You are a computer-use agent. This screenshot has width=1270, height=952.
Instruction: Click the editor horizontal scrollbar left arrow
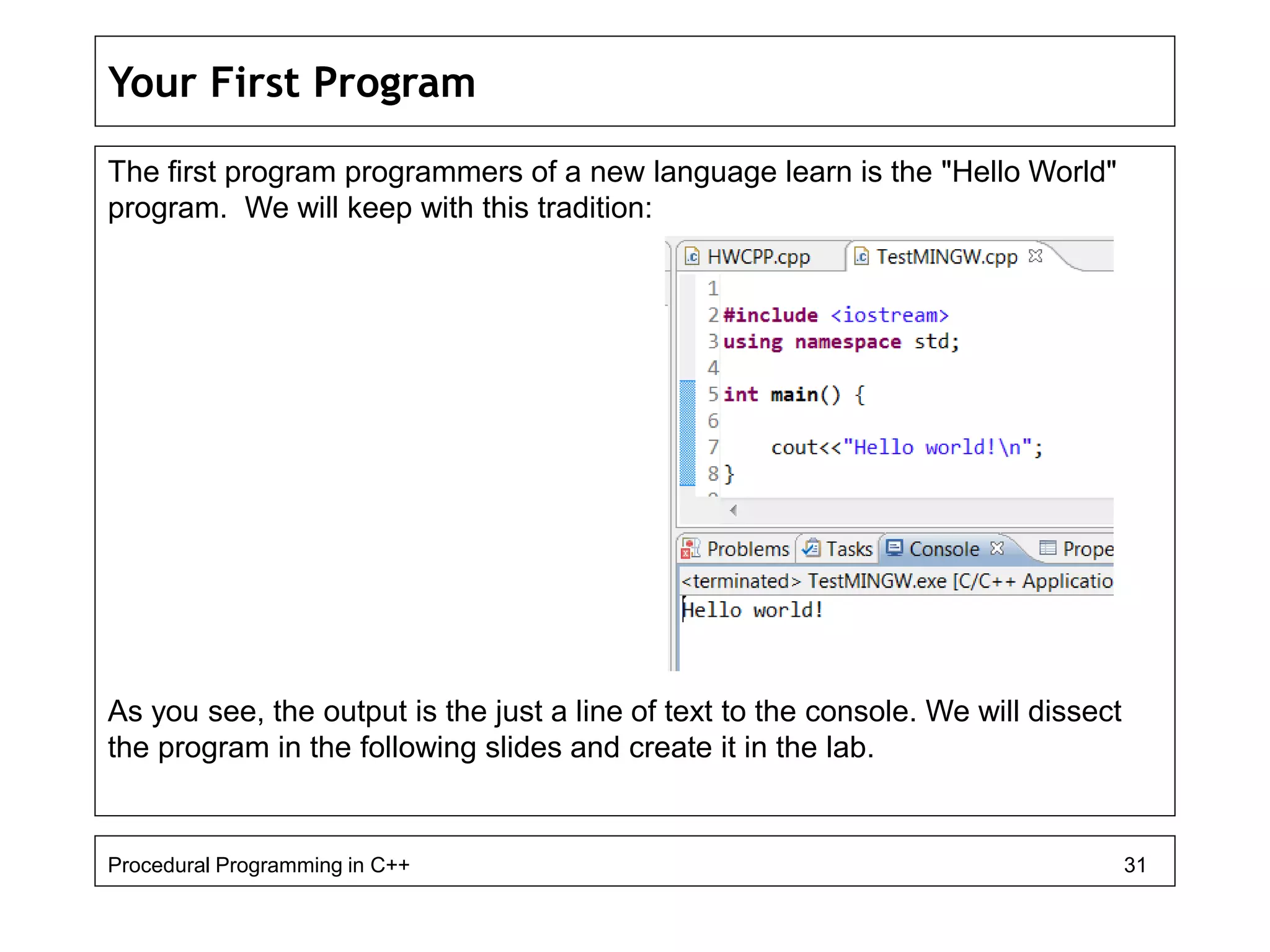(x=734, y=511)
